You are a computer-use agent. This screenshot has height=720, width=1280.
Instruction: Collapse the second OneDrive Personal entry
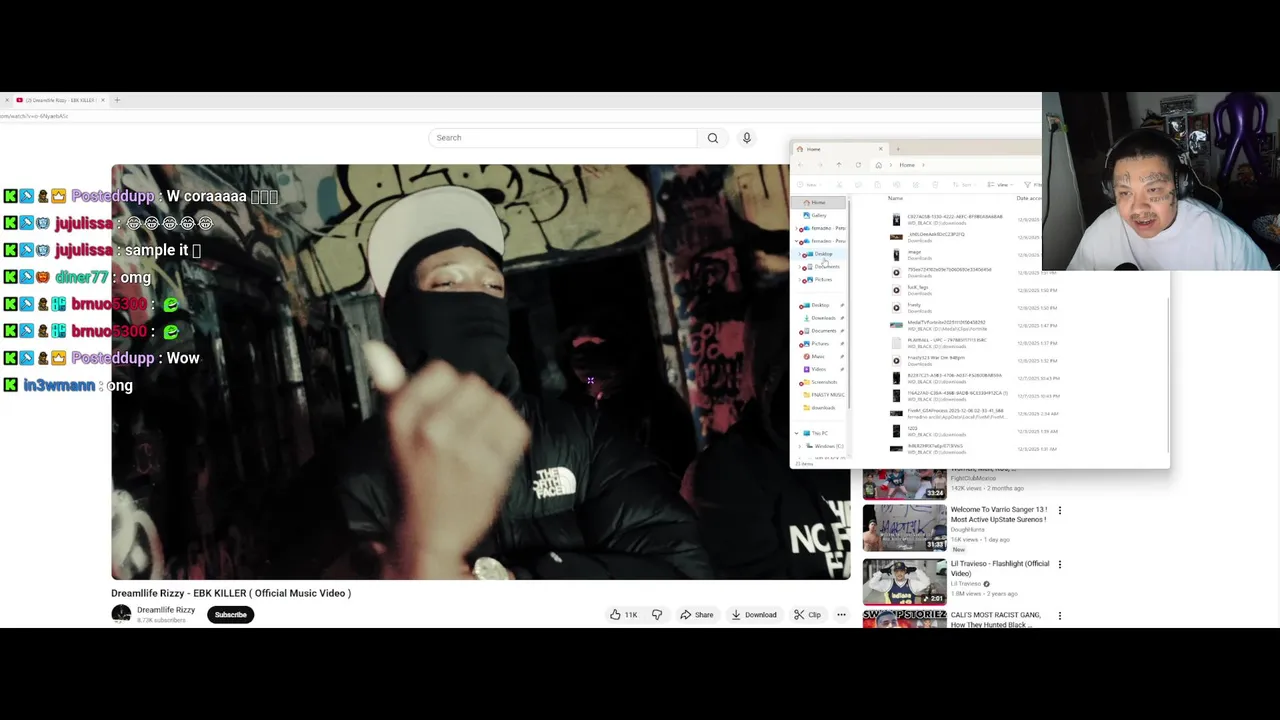pos(797,241)
